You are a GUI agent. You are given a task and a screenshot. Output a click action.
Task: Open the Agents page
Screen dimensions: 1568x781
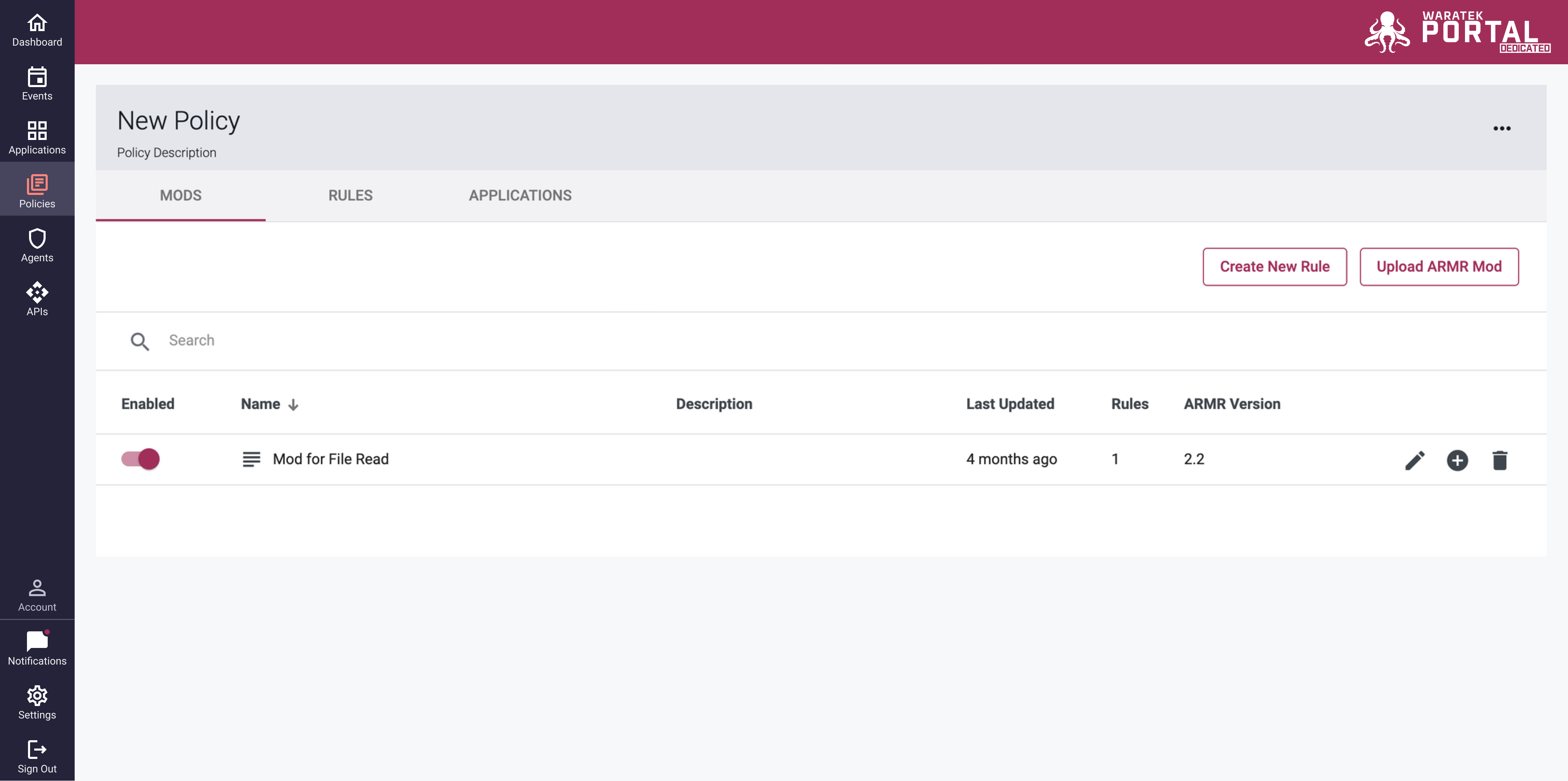37,246
